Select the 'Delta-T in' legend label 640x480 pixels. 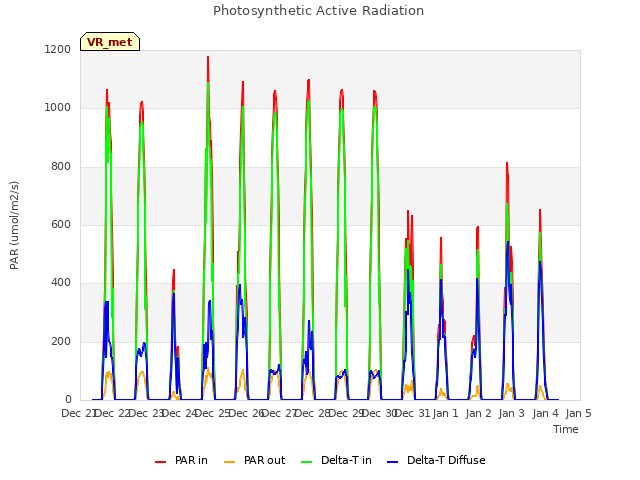pyautogui.click(x=346, y=460)
